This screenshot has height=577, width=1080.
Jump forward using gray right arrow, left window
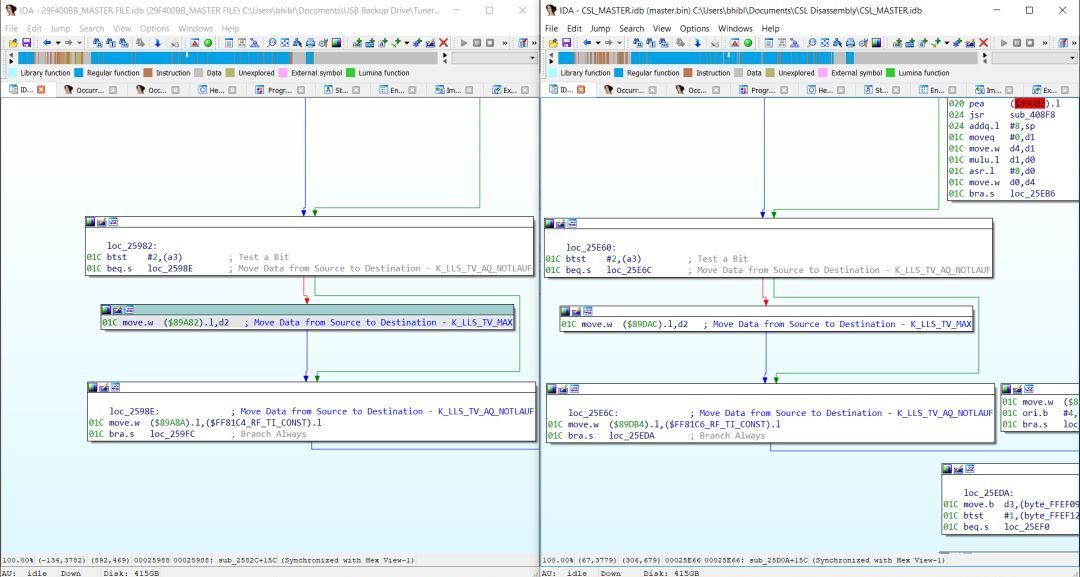point(68,43)
